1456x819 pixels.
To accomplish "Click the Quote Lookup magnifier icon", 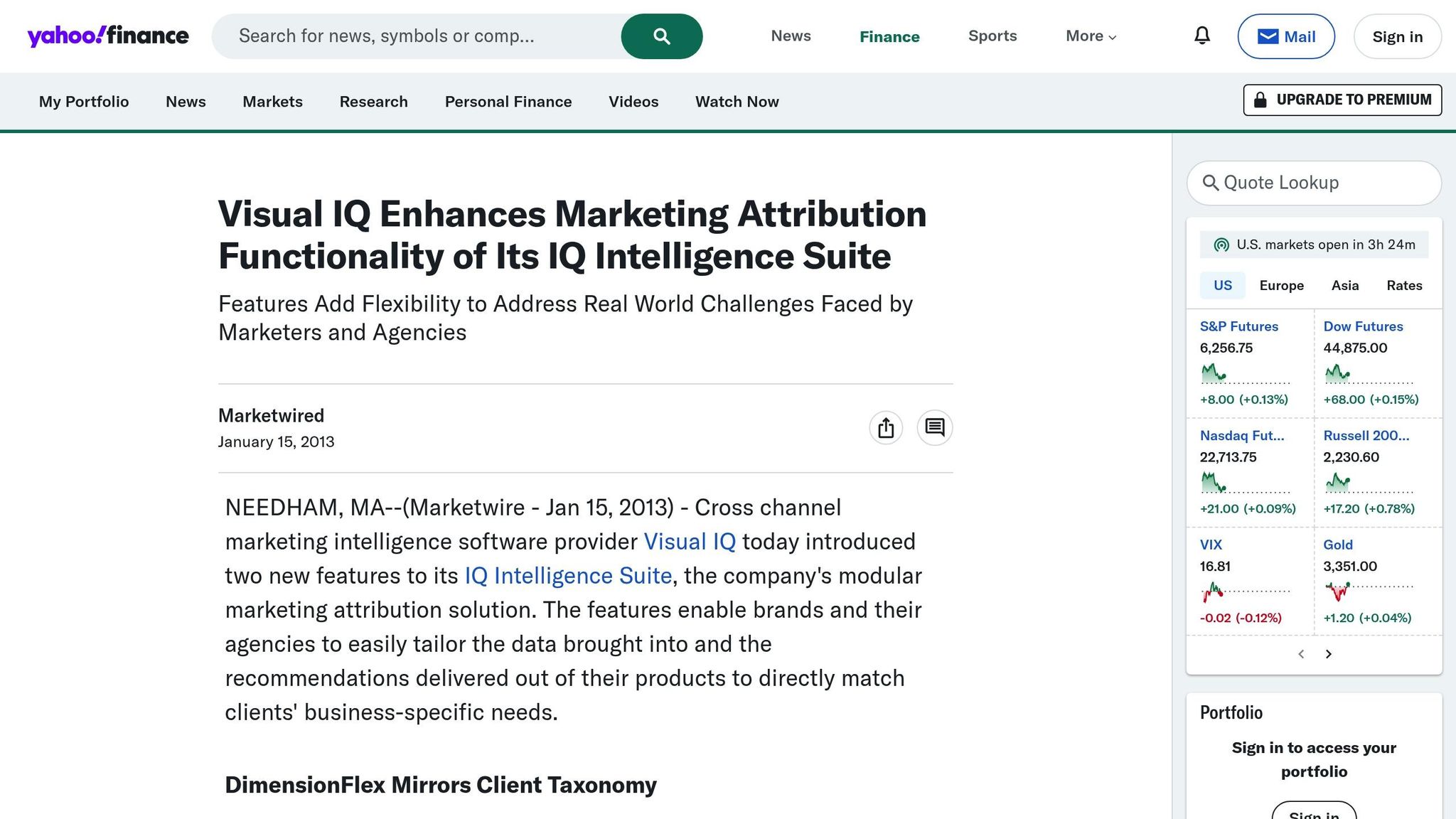I will (x=1210, y=183).
